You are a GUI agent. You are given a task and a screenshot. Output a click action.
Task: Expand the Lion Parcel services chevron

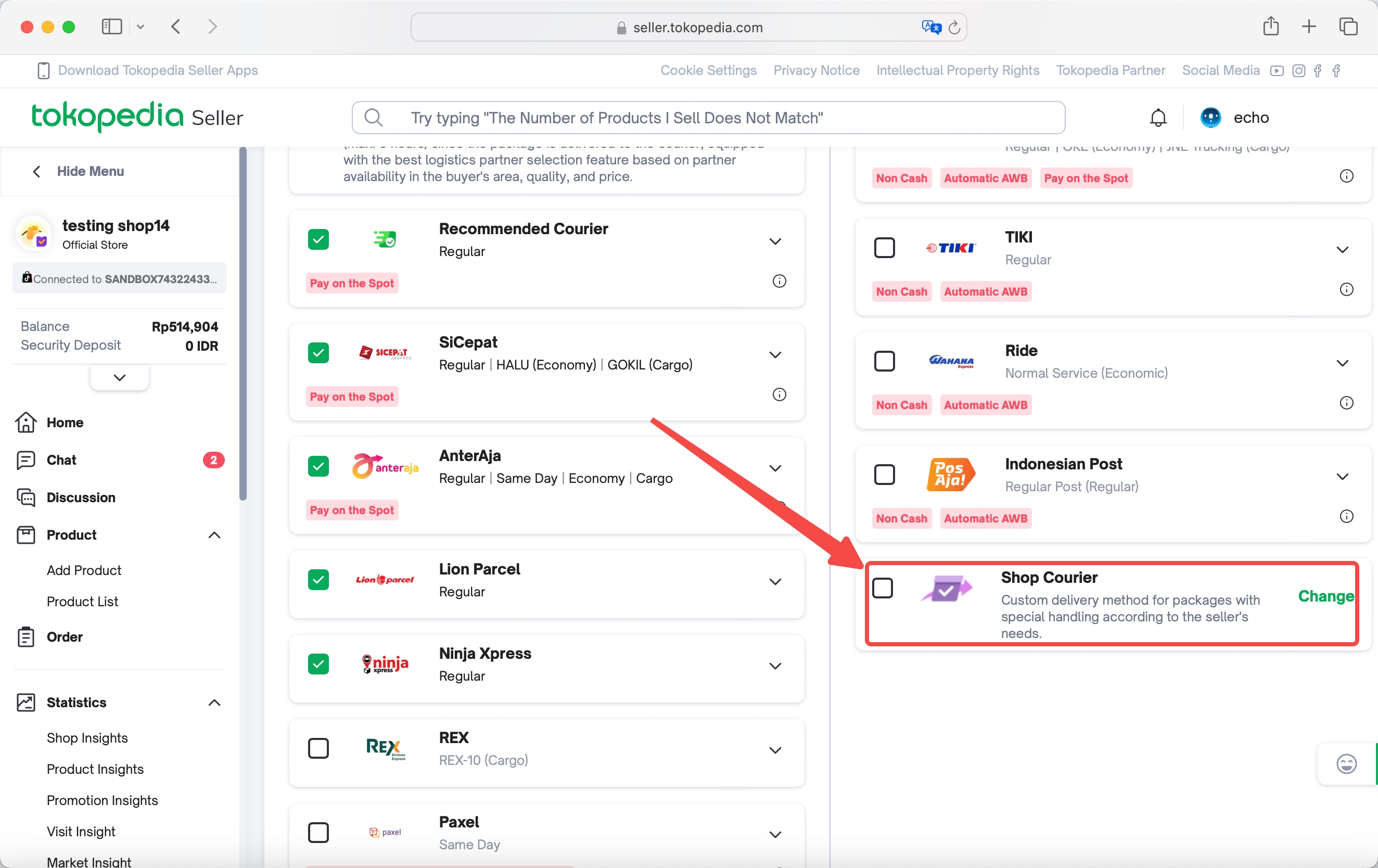[775, 582]
